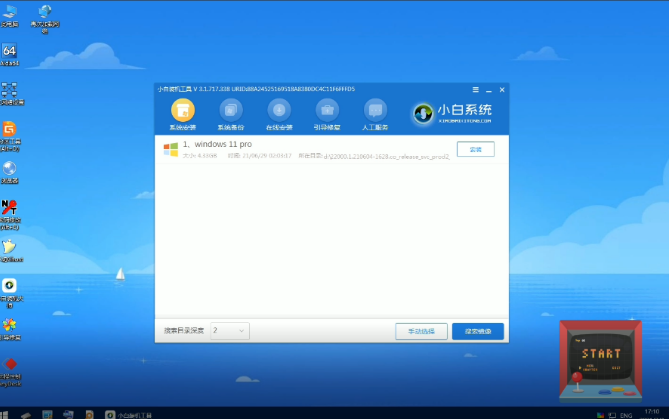Select the 系统安装 (System Install) tab icon
This screenshot has width=669, height=419.
pos(183,111)
